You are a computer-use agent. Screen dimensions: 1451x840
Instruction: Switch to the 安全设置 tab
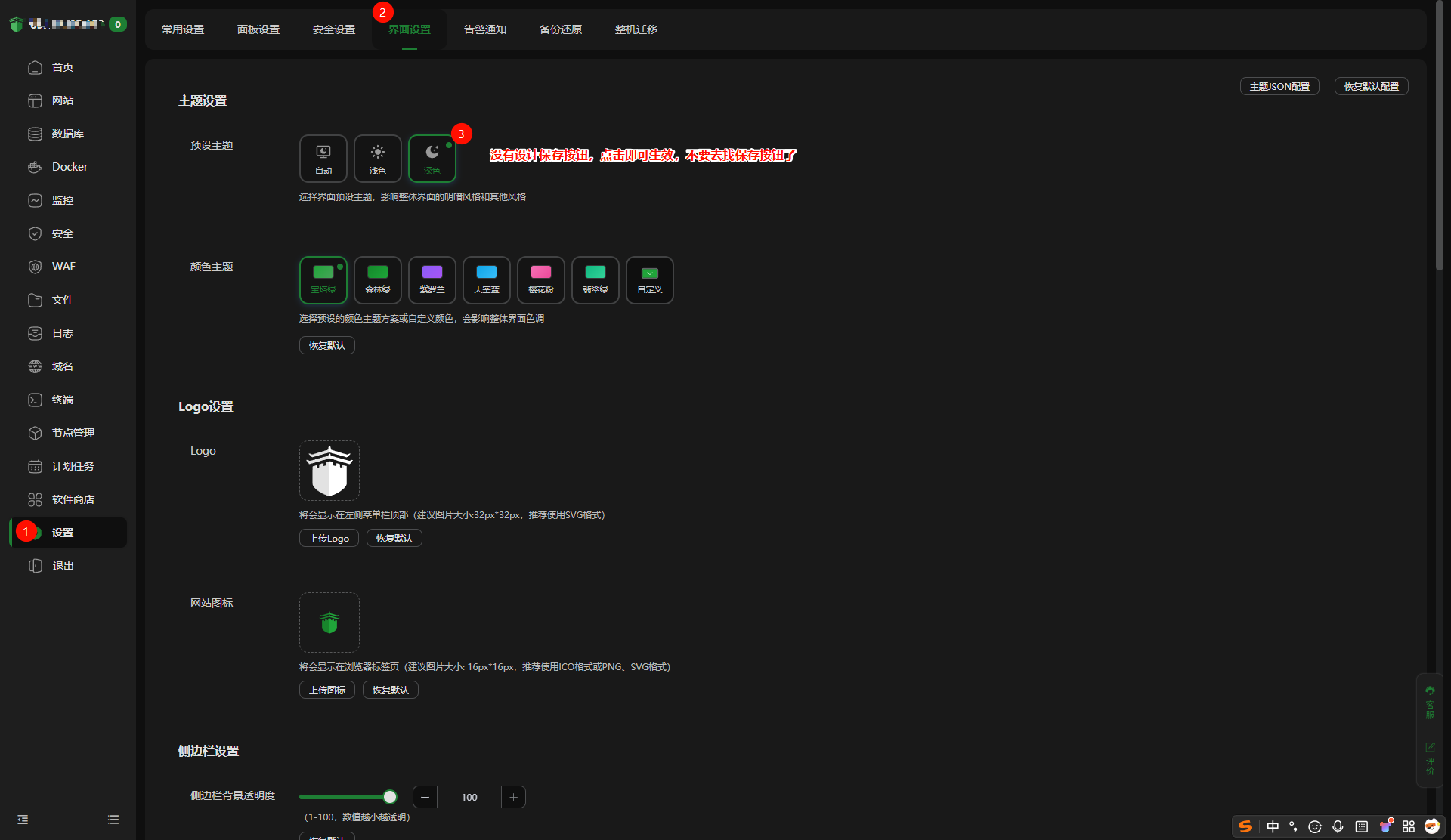click(333, 29)
